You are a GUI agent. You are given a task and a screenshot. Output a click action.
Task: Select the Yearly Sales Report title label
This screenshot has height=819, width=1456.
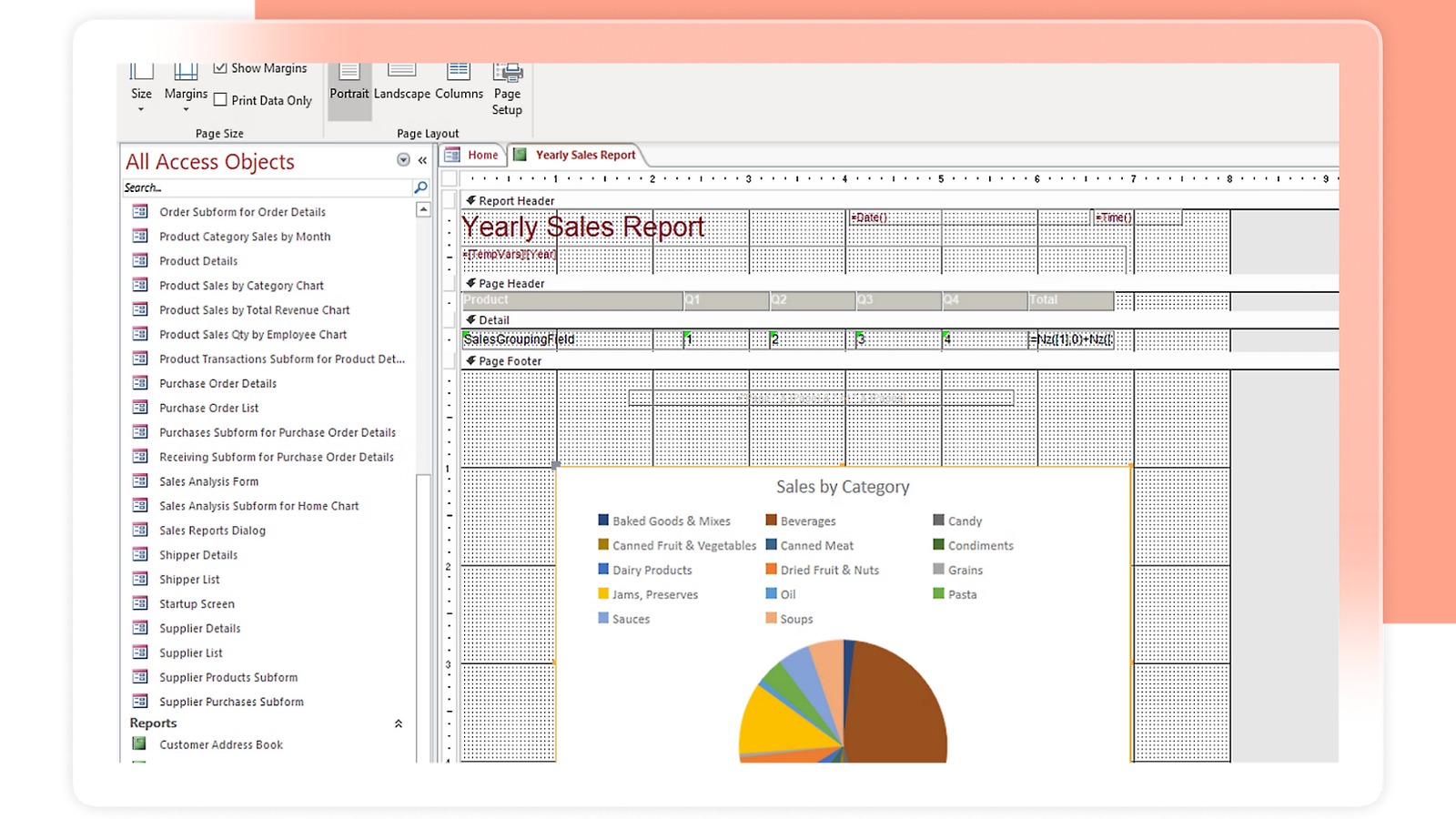tap(582, 227)
